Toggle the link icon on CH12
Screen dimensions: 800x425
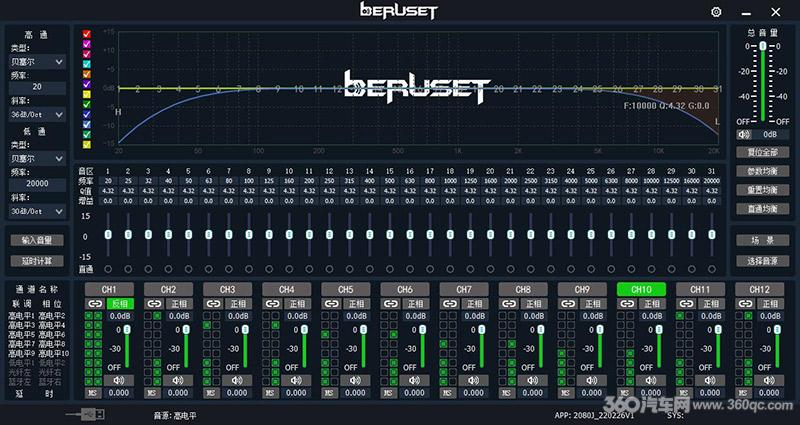click(x=745, y=304)
